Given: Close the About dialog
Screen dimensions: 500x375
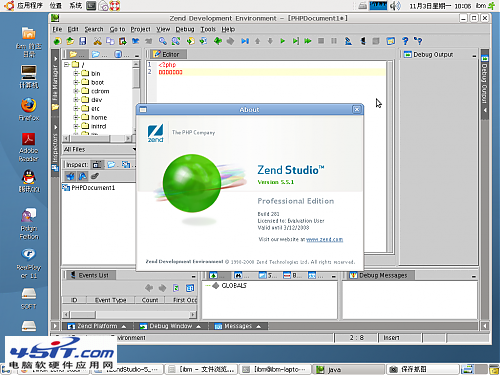Looking at the screenshot, I should tap(357, 109).
